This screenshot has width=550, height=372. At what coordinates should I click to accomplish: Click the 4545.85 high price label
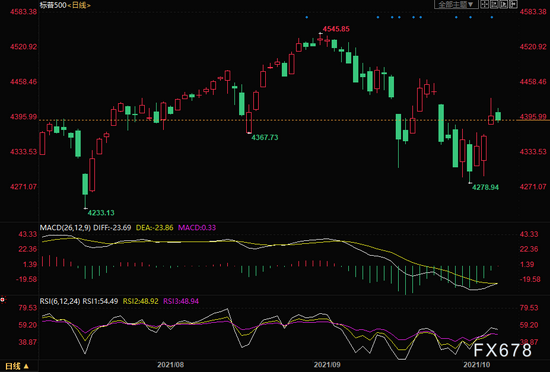coord(336,29)
